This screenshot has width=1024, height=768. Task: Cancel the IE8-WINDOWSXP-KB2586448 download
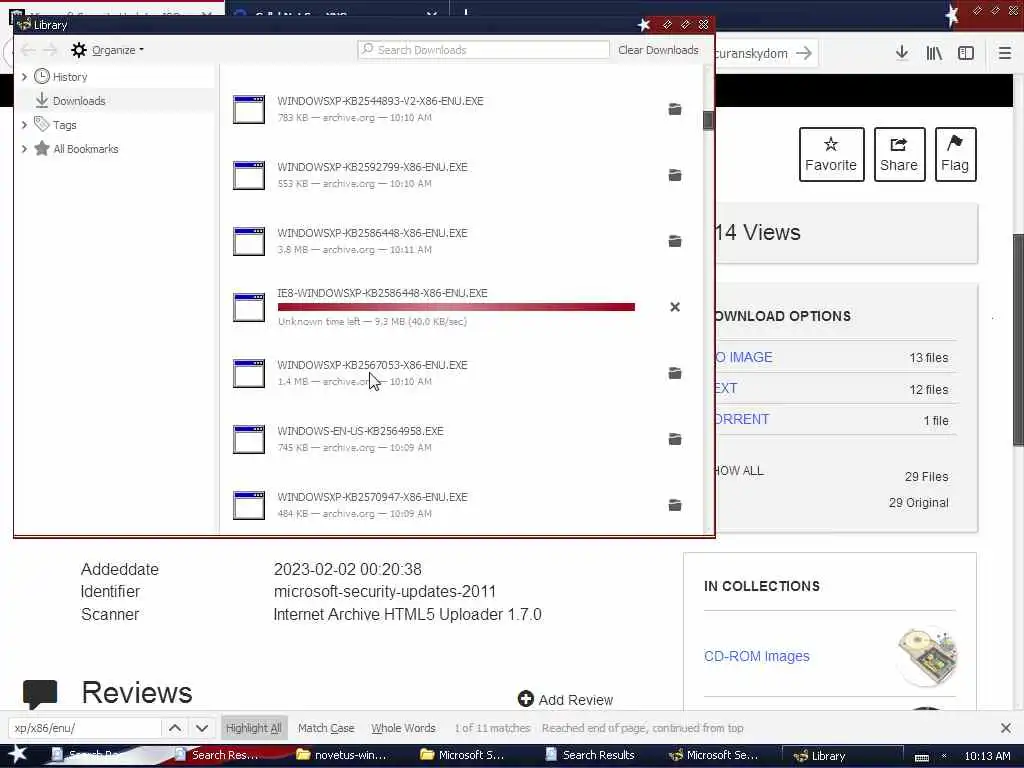point(675,307)
